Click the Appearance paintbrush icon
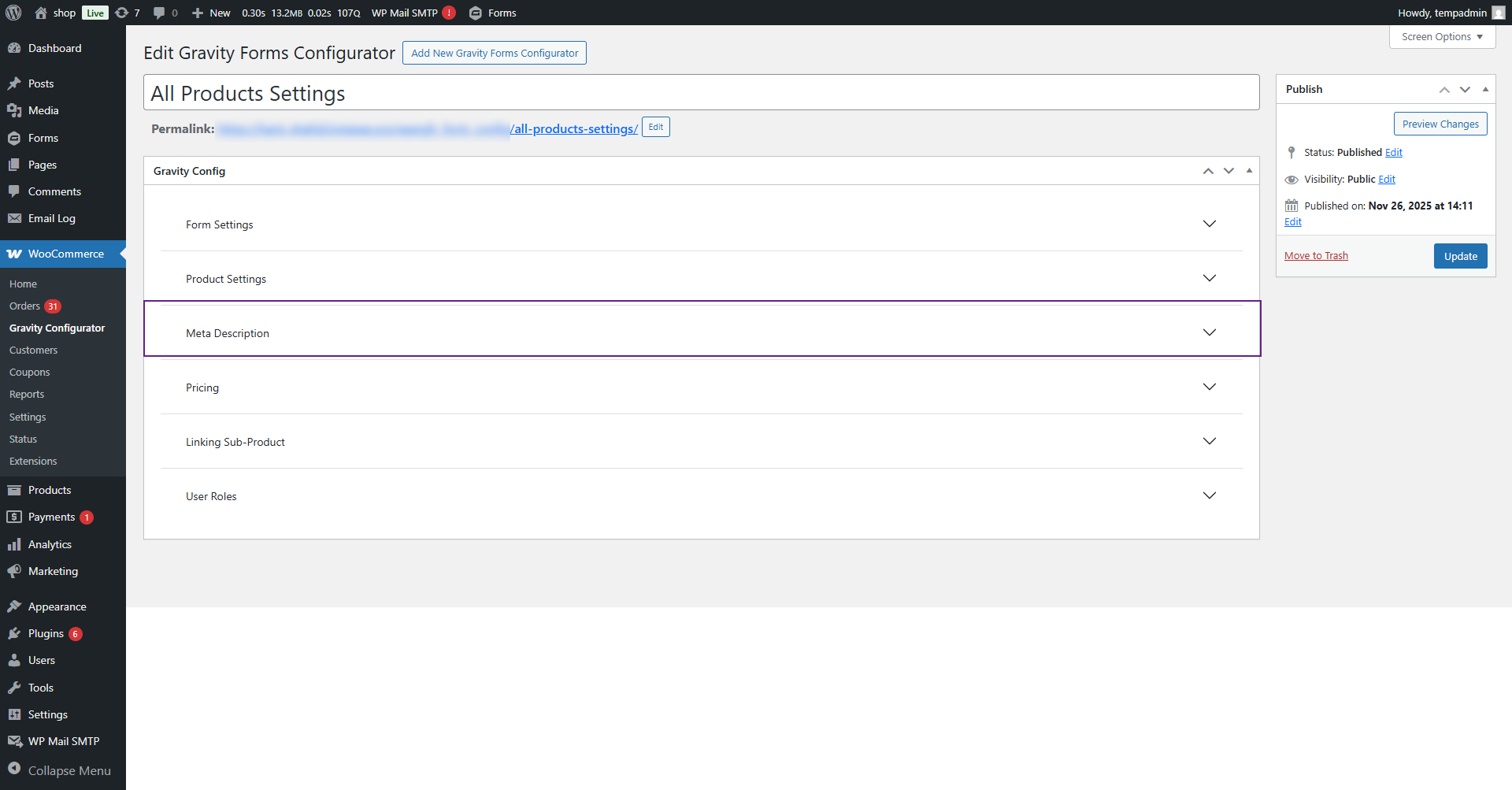Image resolution: width=1512 pixels, height=790 pixels. [14, 606]
